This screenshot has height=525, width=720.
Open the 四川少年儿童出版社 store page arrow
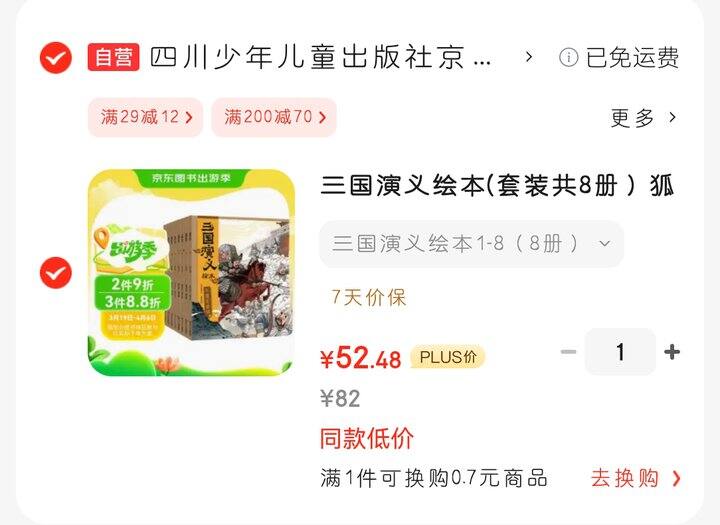pos(529,57)
